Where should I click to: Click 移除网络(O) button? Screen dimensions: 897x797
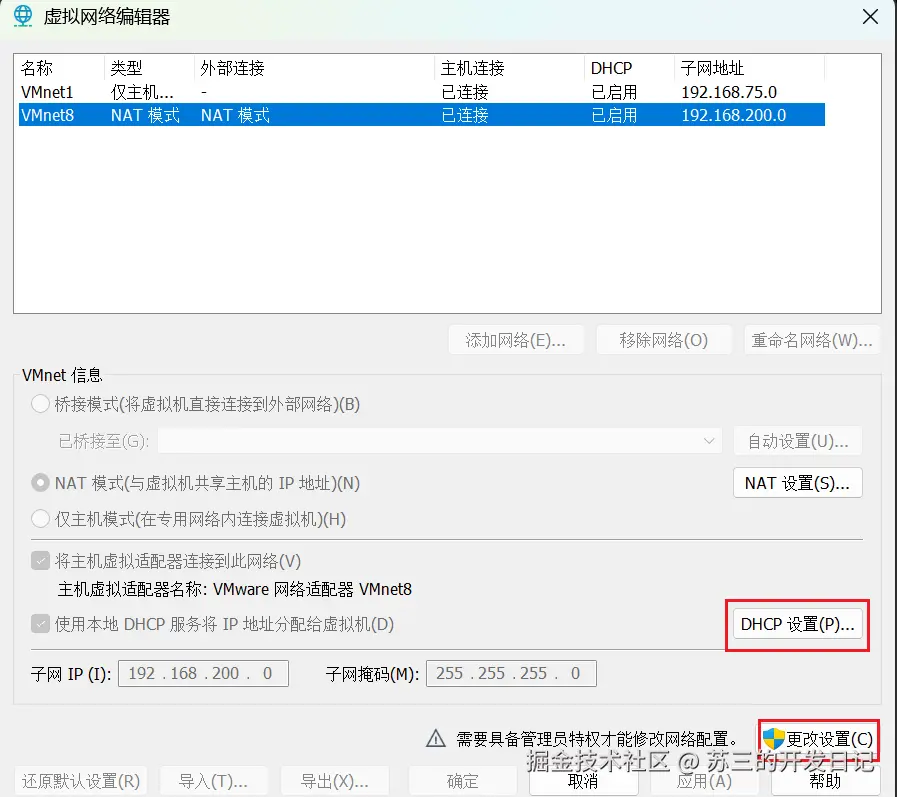pos(664,340)
